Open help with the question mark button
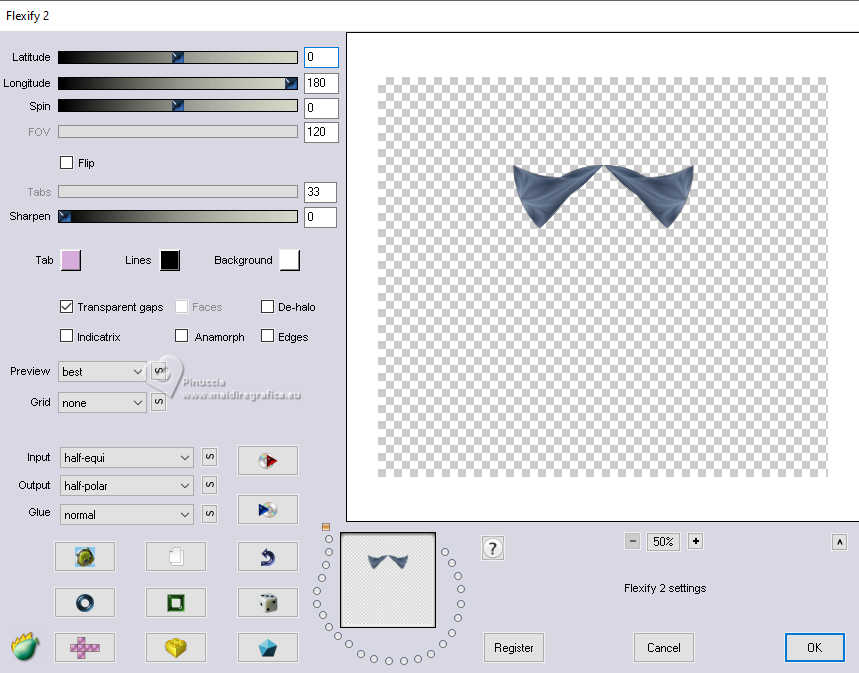This screenshot has height=673, width=859. pos(492,548)
